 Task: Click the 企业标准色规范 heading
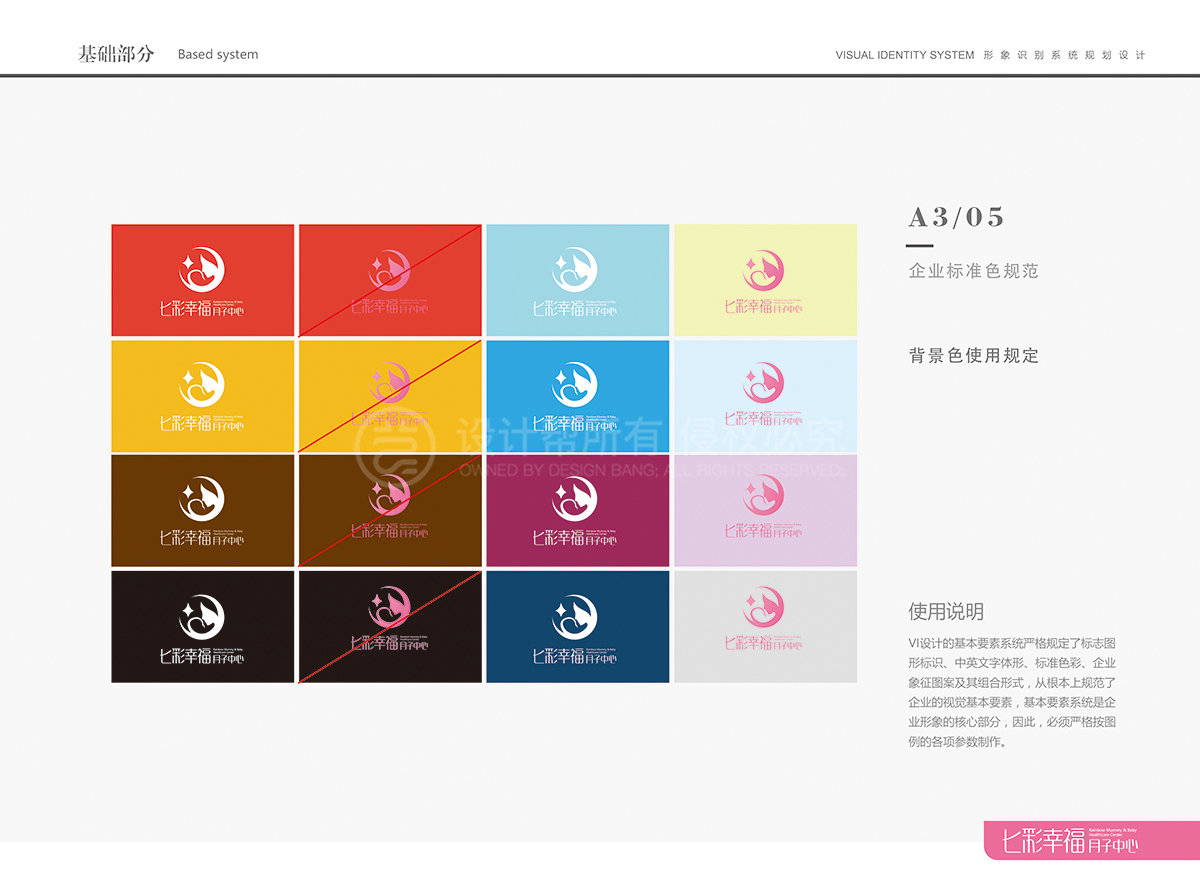click(x=974, y=271)
